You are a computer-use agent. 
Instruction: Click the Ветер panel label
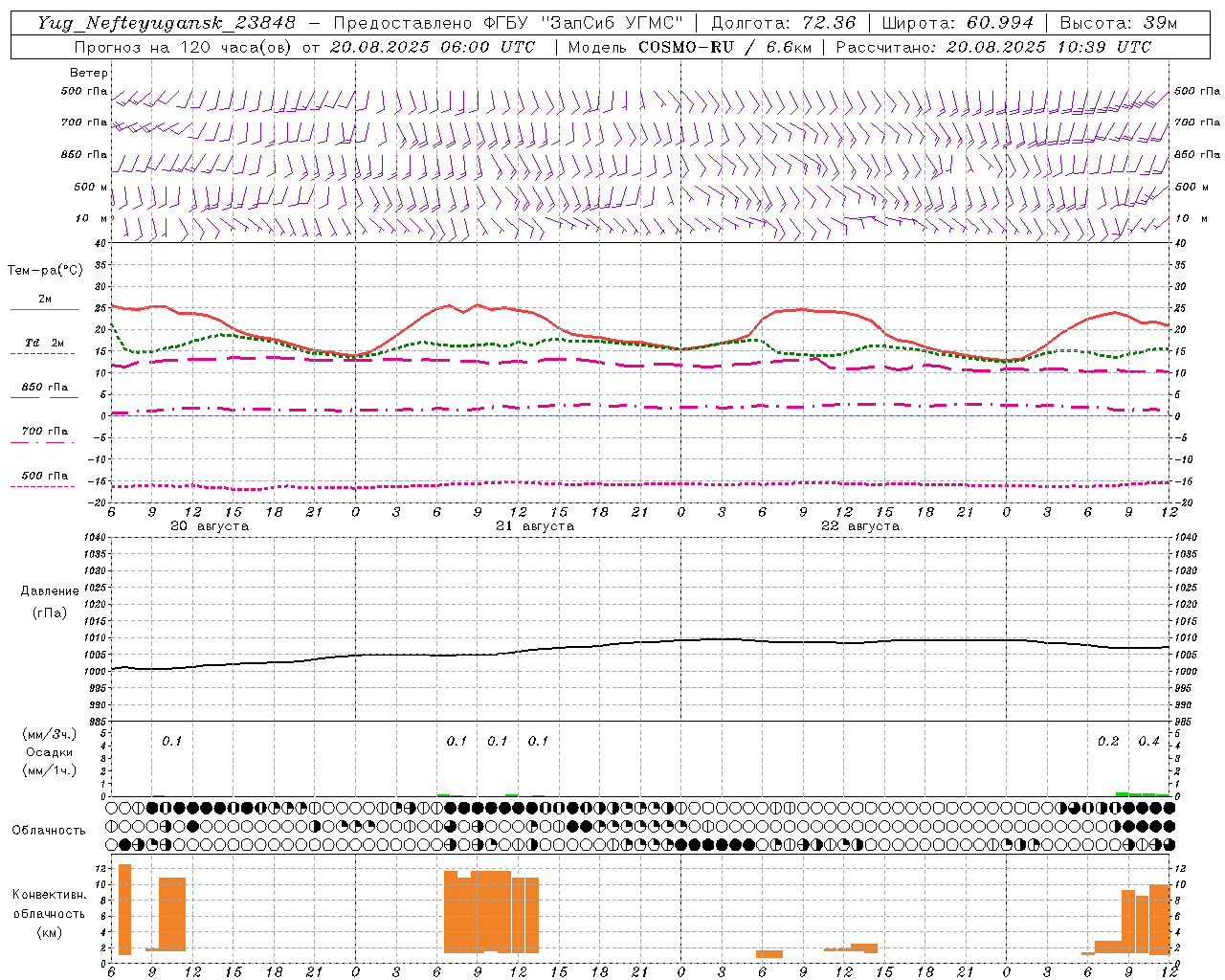(89, 73)
